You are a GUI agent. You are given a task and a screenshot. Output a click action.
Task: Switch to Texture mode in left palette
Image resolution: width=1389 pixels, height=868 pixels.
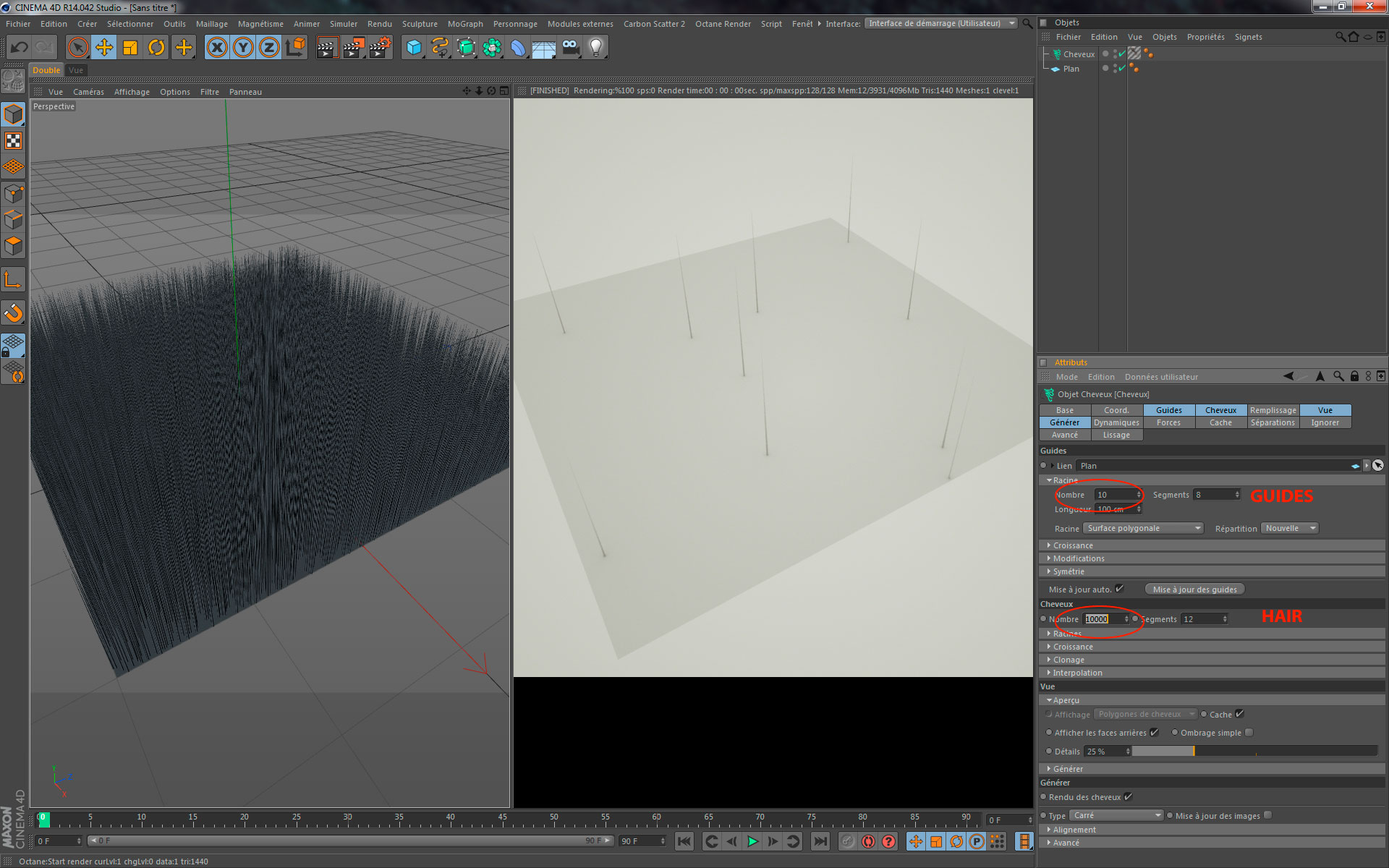point(14,141)
